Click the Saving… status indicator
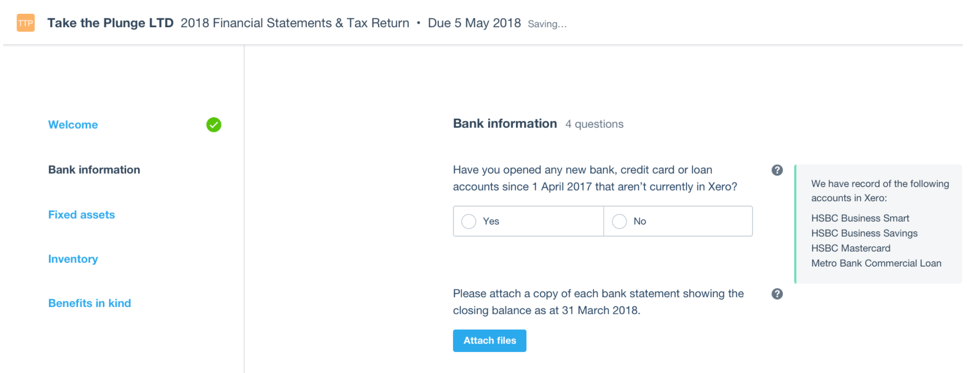Viewport: 972px width, 373px height. [547, 24]
